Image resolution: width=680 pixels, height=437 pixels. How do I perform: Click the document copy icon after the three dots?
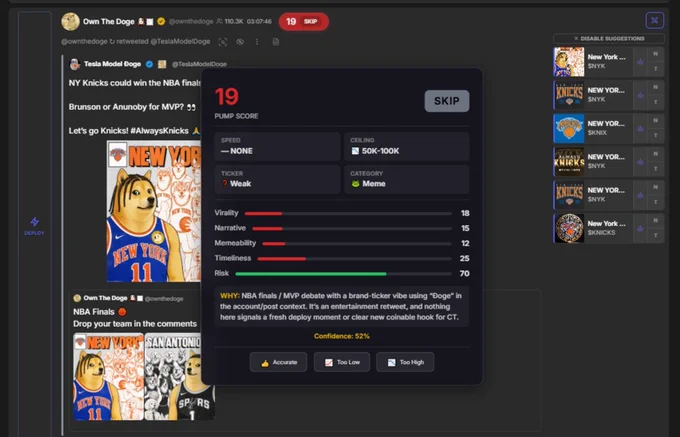click(275, 42)
